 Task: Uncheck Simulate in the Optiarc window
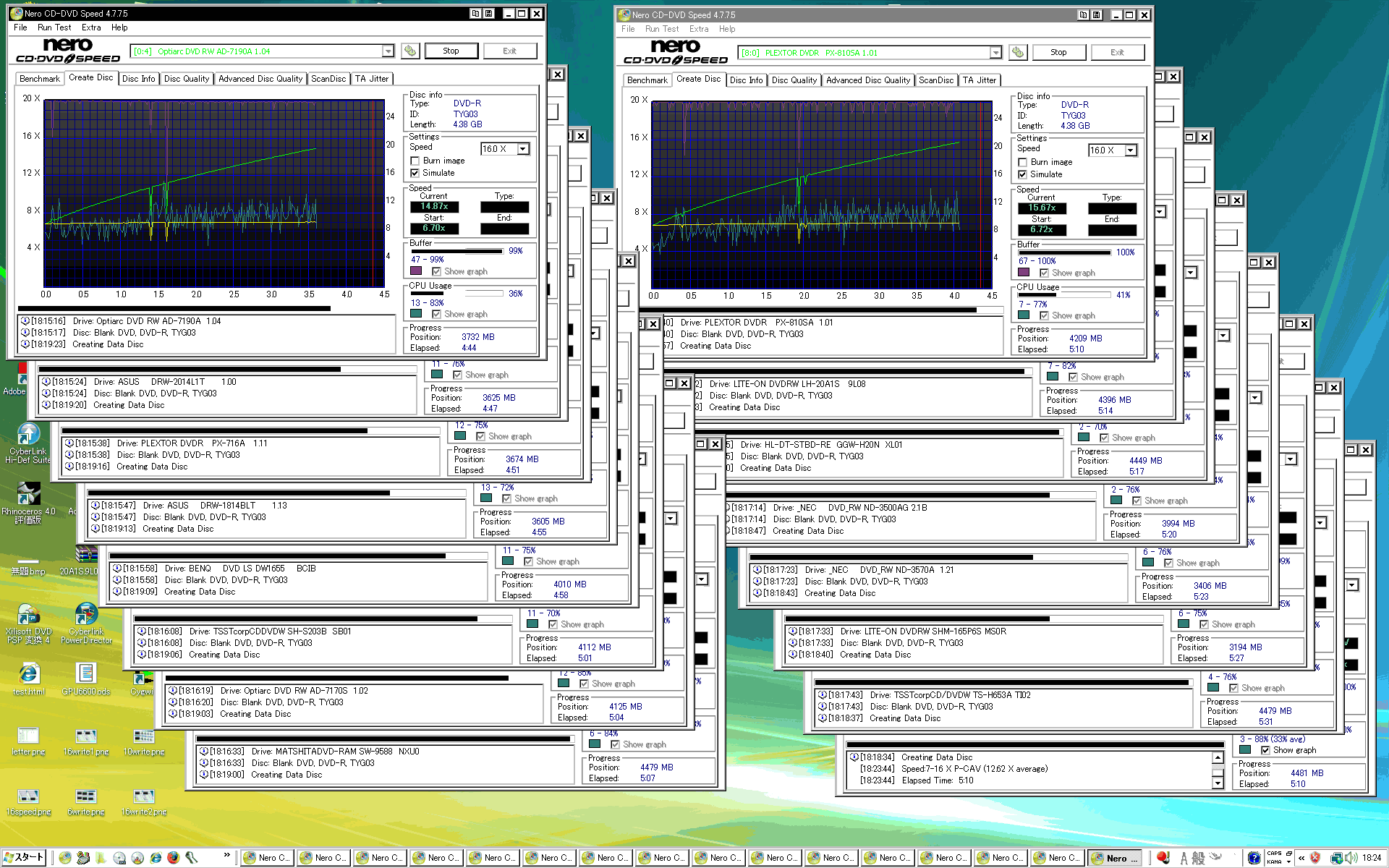415,173
